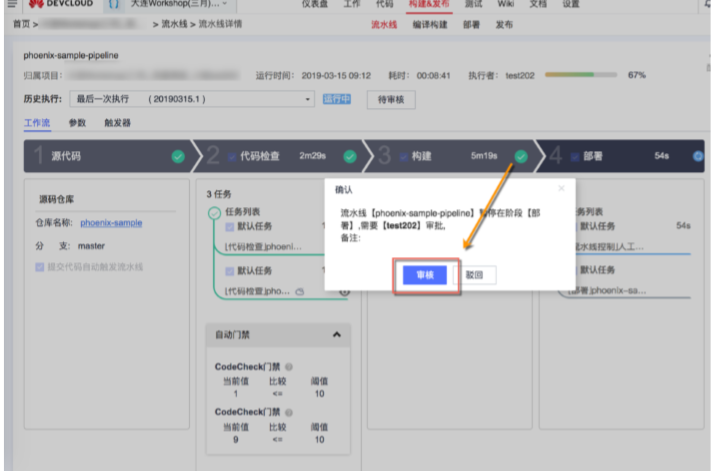Click the blue 审核 button

click(425, 275)
